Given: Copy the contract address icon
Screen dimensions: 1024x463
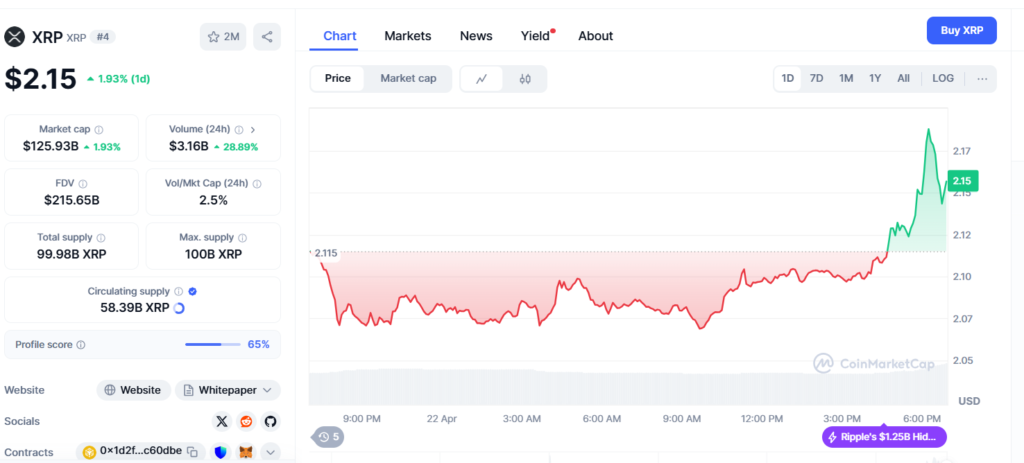Looking at the screenshot, I should (x=192, y=451).
